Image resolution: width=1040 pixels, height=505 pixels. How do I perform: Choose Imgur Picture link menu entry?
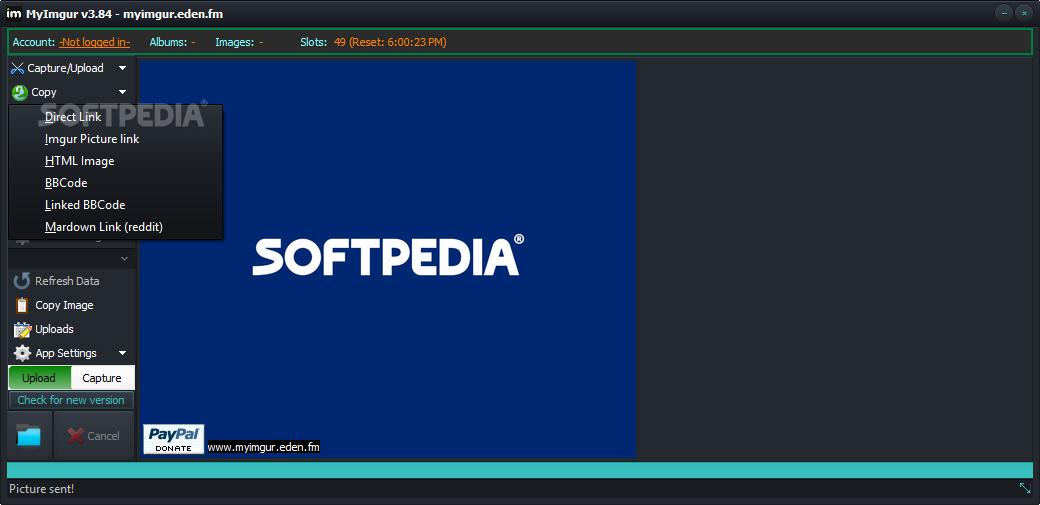[115, 139]
